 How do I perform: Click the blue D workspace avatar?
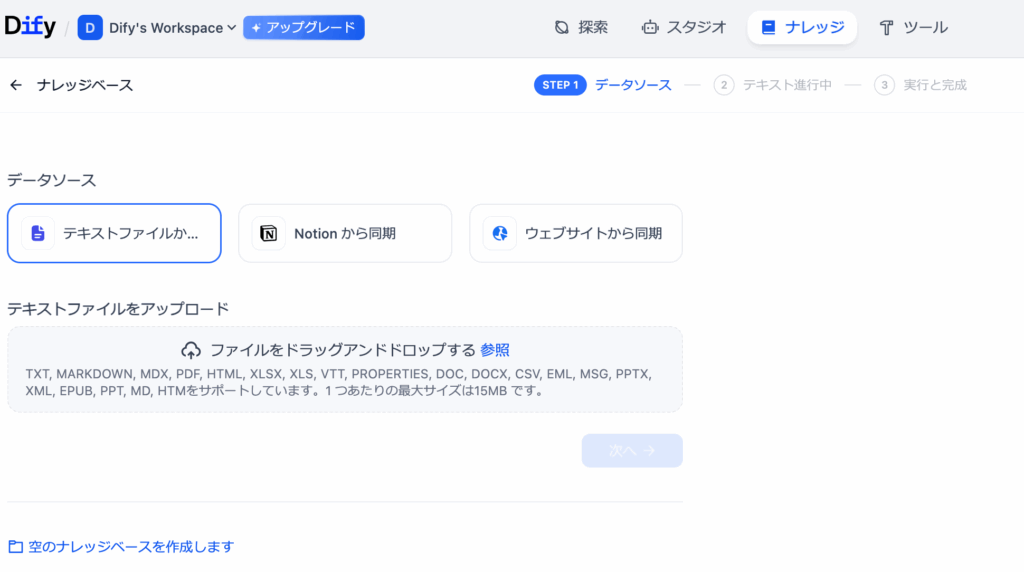pos(90,28)
